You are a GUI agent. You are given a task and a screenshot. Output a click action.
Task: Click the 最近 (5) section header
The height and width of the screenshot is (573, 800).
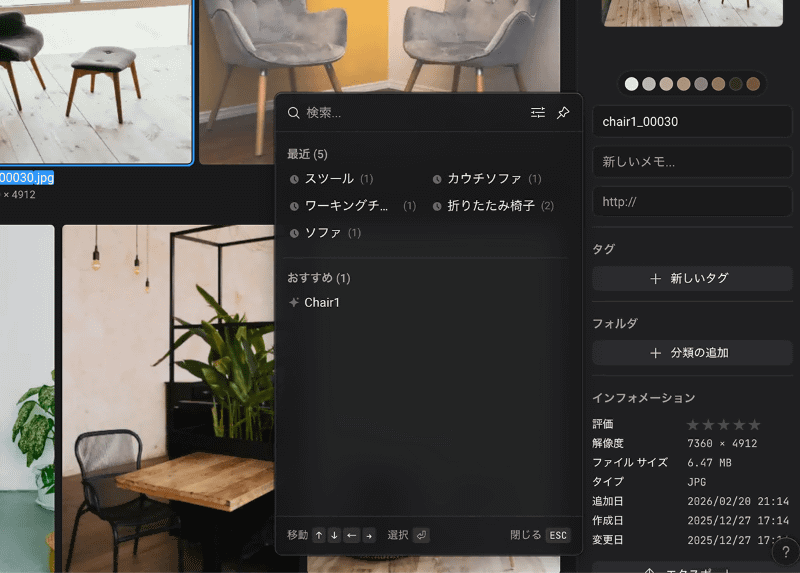pos(307,154)
